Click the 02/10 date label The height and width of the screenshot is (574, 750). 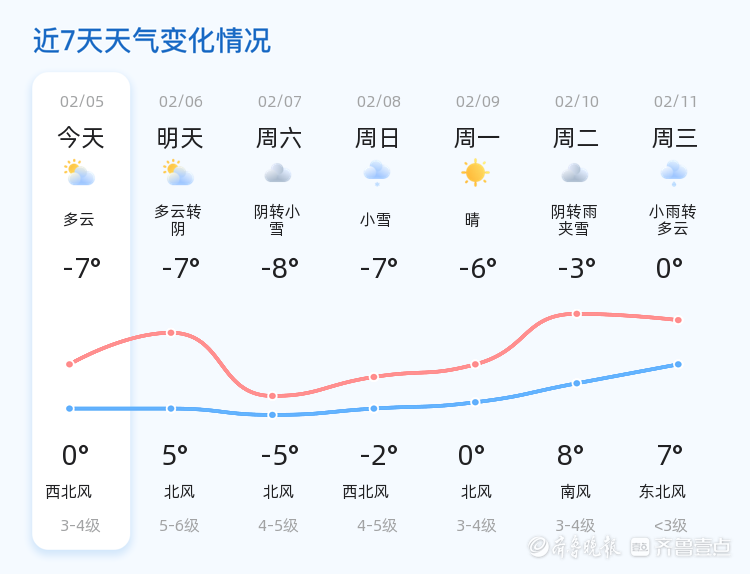577,101
